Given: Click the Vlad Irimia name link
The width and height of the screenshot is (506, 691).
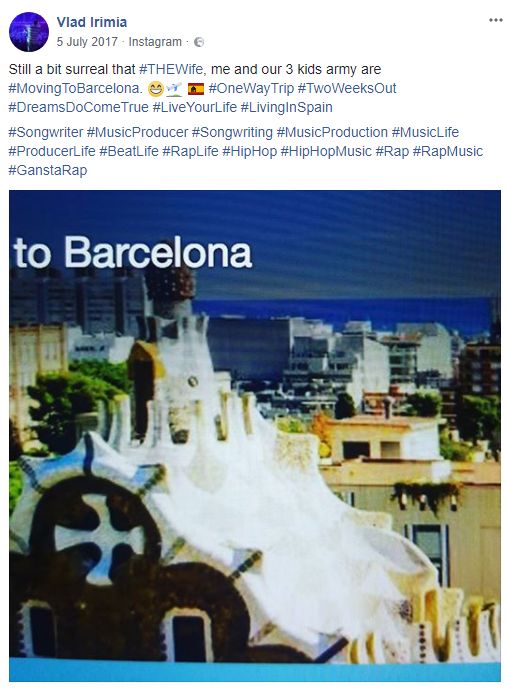Looking at the screenshot, I should tap(92, 22).
